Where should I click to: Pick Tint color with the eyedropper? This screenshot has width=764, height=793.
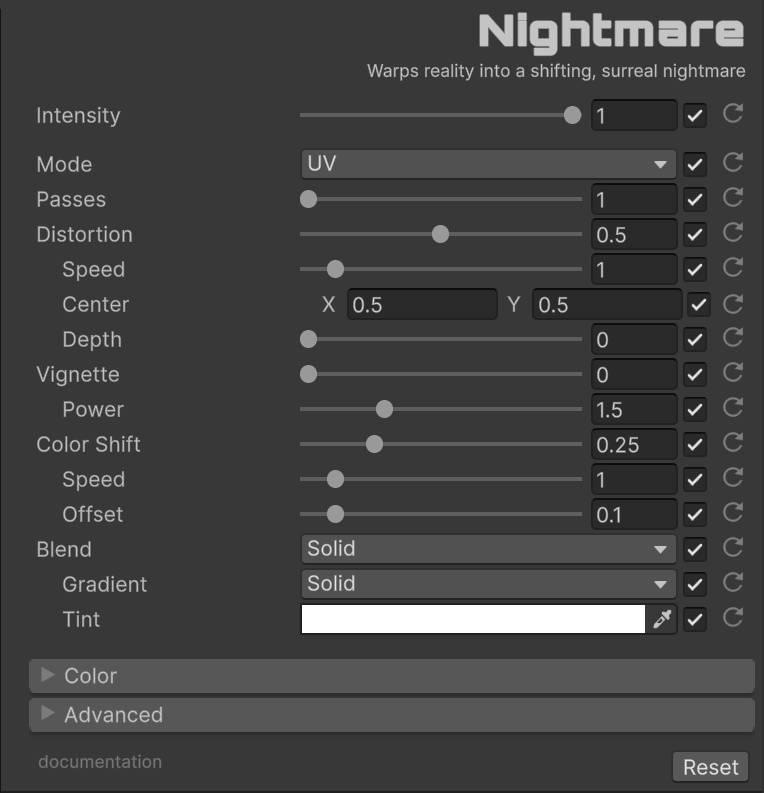[662, 619]
